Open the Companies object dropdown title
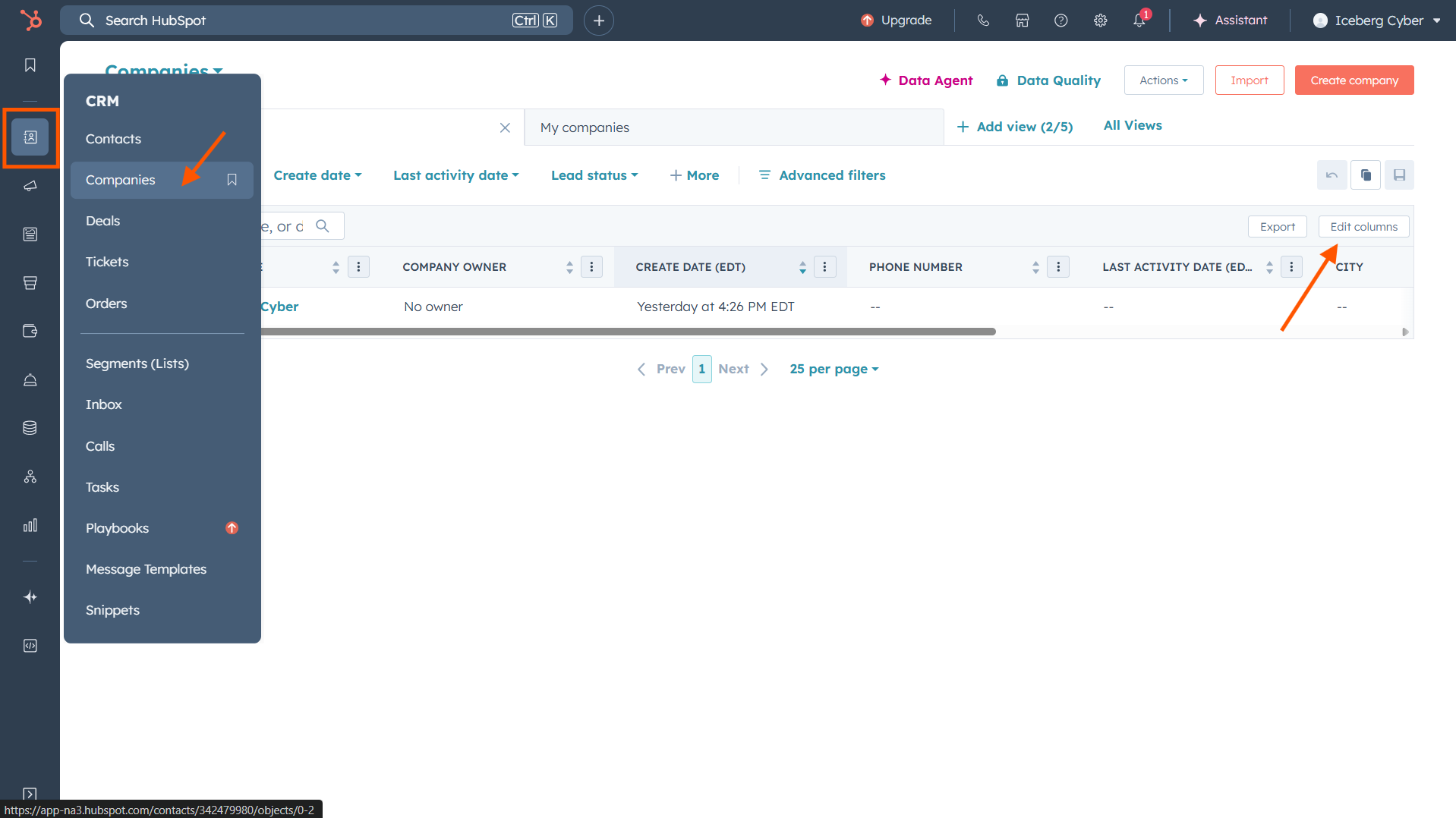The height and width of the screenshot is (818, 1456). coord(164,70)
